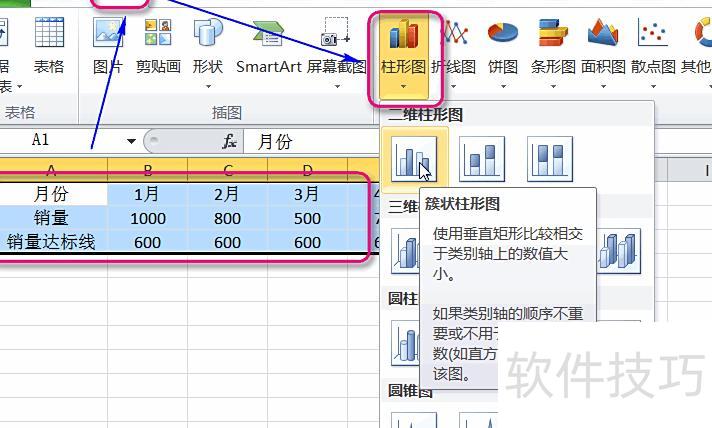Select the cell containing 3月
Screen dimensions: 712x428
[307, 194]
